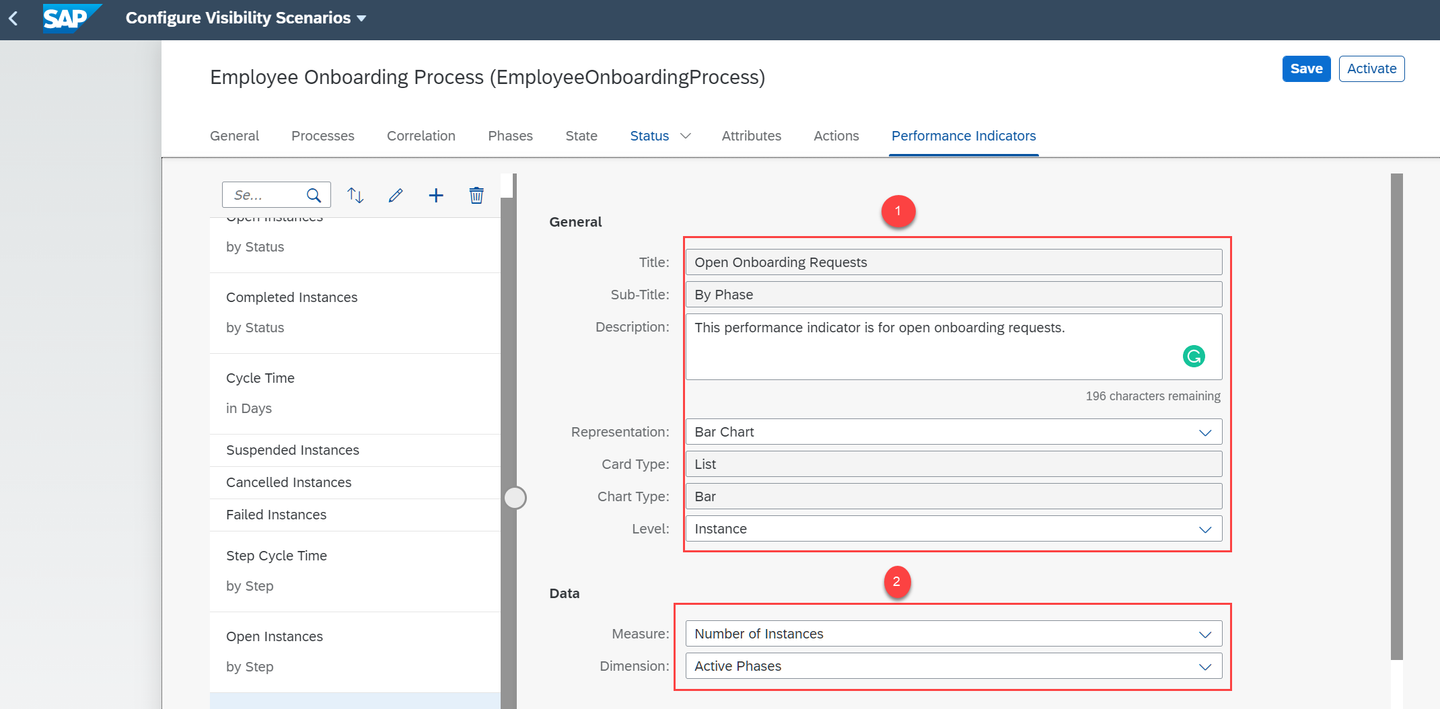The image size is (1440, 709).
Task: Switch to the Correlation tab
Action: tap(421, 136)
